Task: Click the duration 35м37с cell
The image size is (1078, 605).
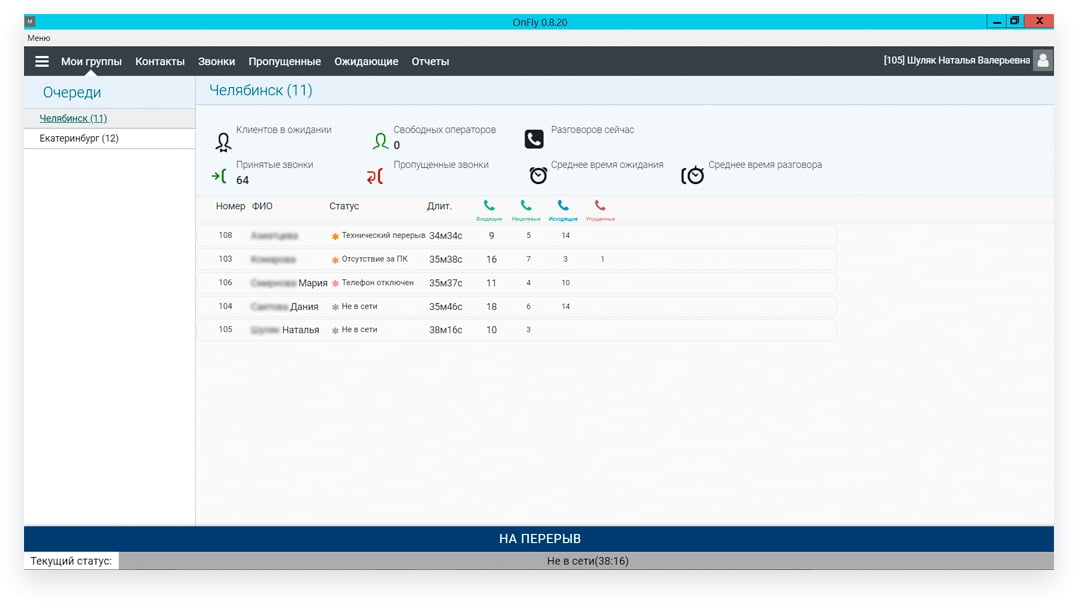Action: [446, 283]
